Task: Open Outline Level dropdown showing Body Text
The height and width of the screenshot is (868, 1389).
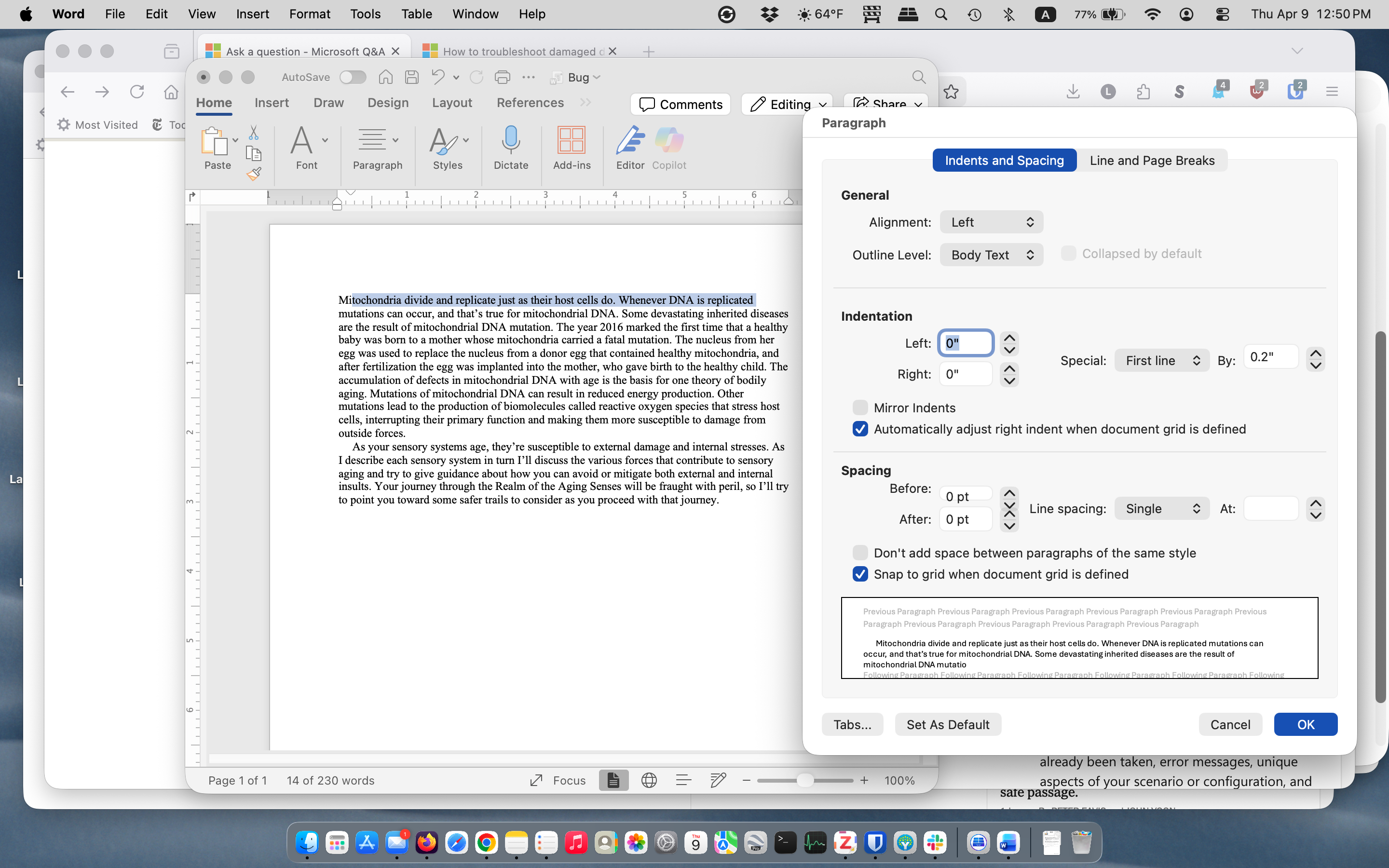Action: tap(991, 255)
